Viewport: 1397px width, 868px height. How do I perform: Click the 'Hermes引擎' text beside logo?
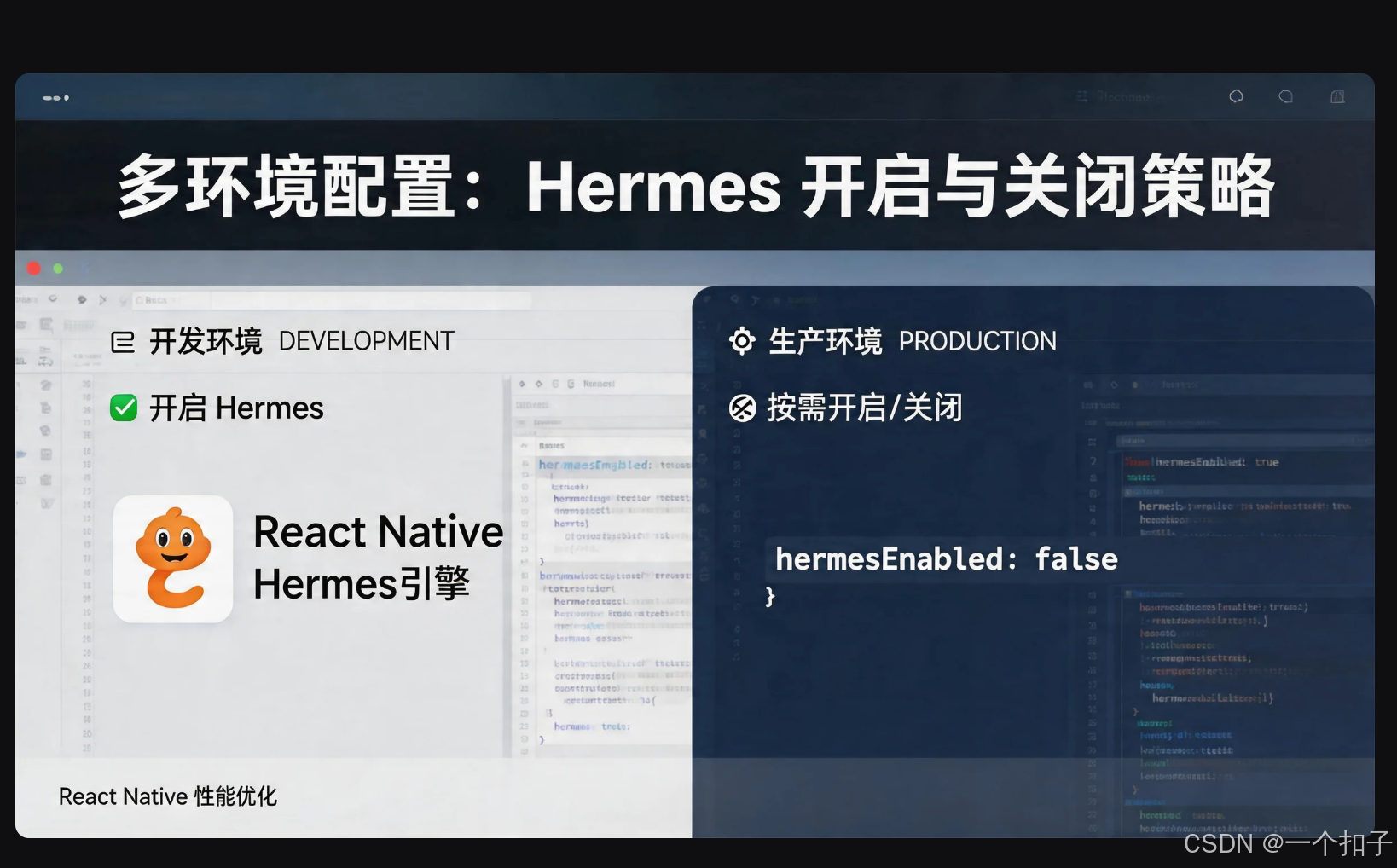[x=362, y=585]
